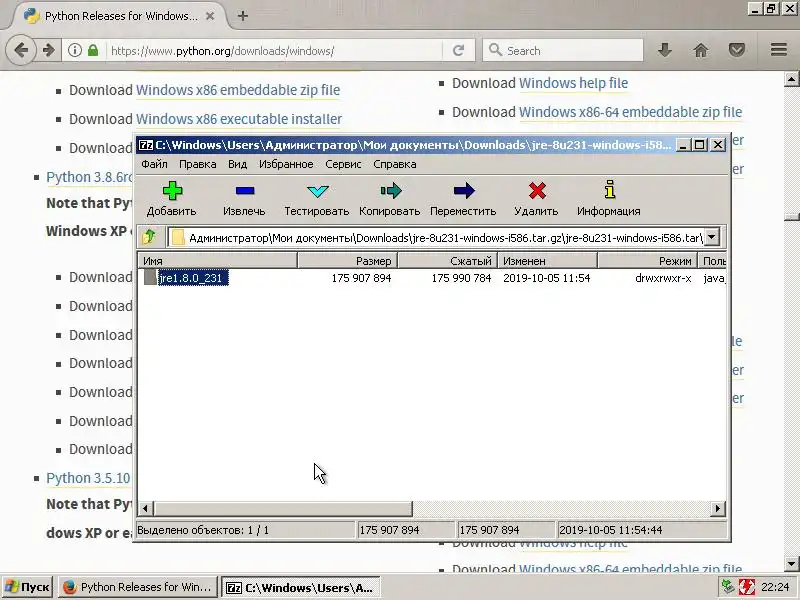Click the browser page scroll down arrow
800x600 pixels.
791,564
